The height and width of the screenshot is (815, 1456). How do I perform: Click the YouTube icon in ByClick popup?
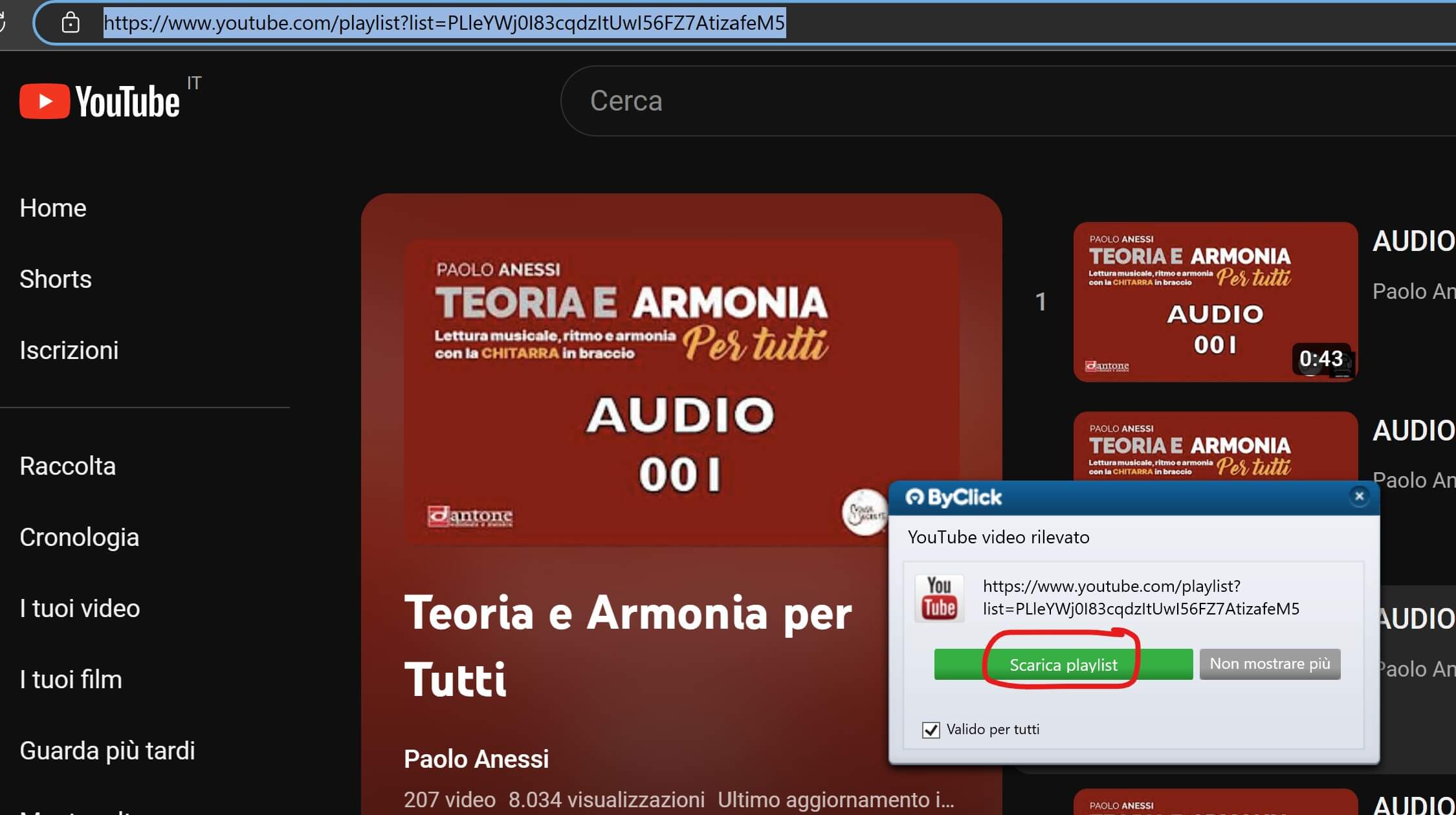939,598
